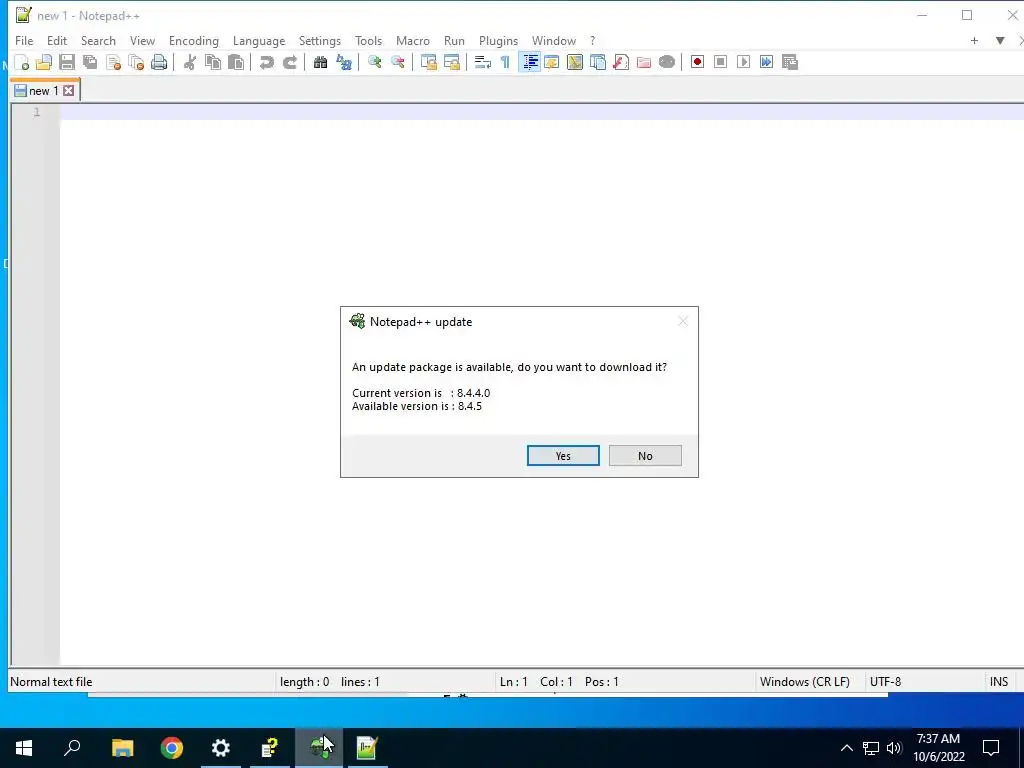Open user defined language dialog icon

click(x=552, y=63)
